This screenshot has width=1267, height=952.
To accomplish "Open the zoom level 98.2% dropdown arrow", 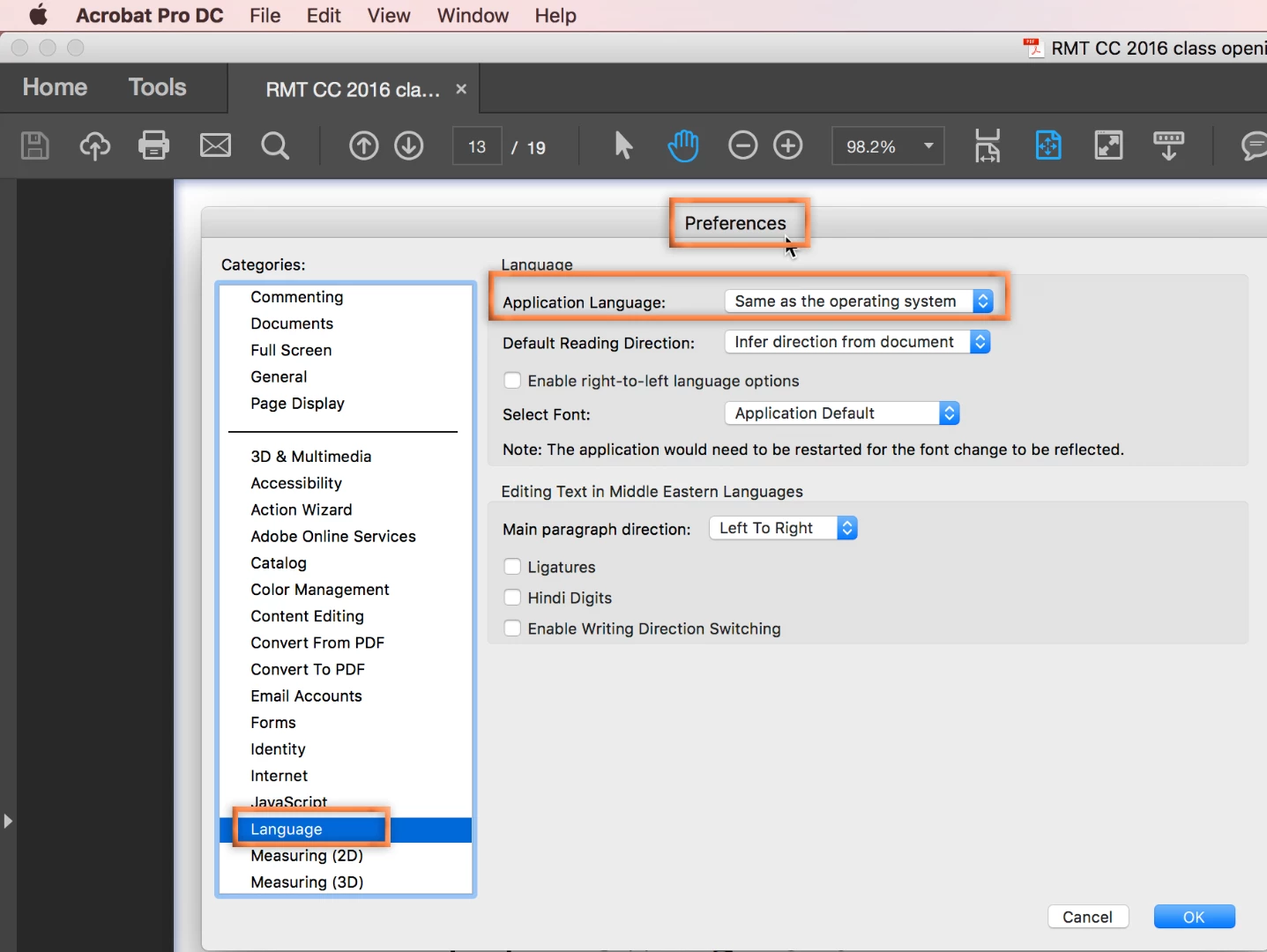I will coord(928,145).
